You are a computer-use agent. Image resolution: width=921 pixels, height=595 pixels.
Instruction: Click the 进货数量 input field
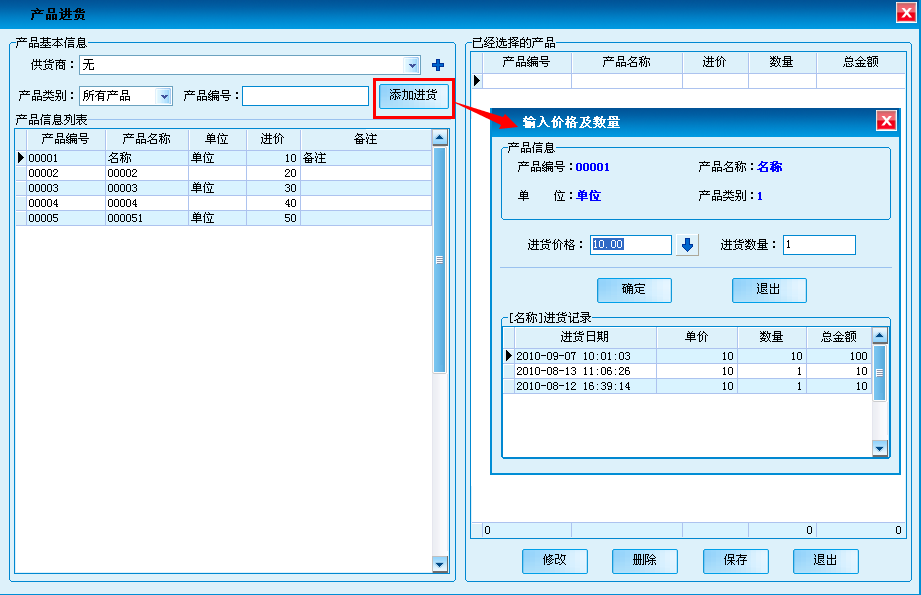point(818,245)
